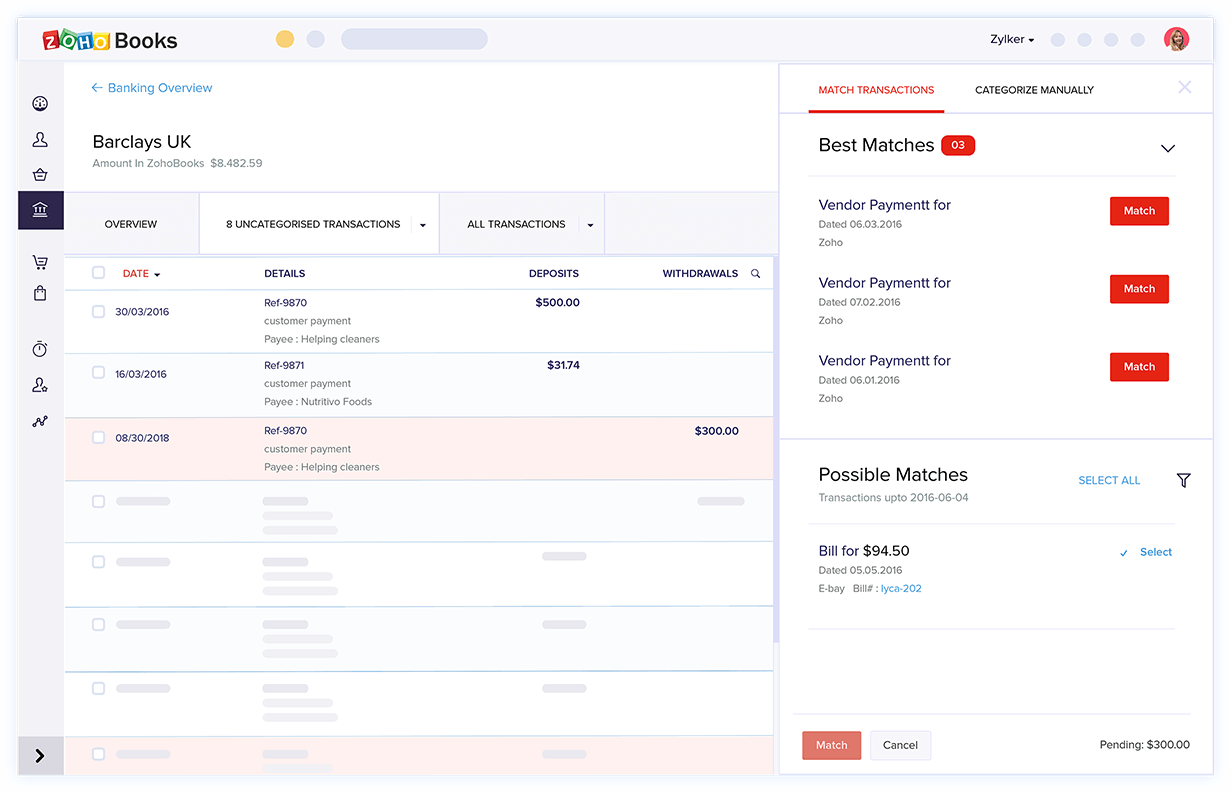Select the Banking building icon in sidebar
This screenshot has width=1231, height=793.
[40, 210]
